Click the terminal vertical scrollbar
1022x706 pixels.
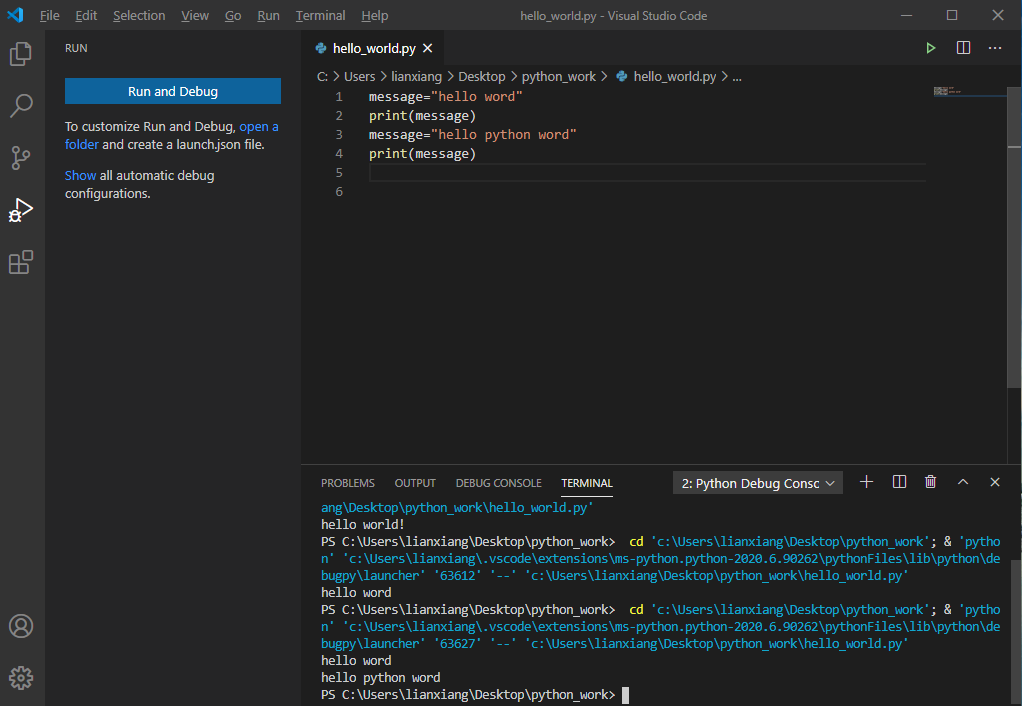(1016, 632)
